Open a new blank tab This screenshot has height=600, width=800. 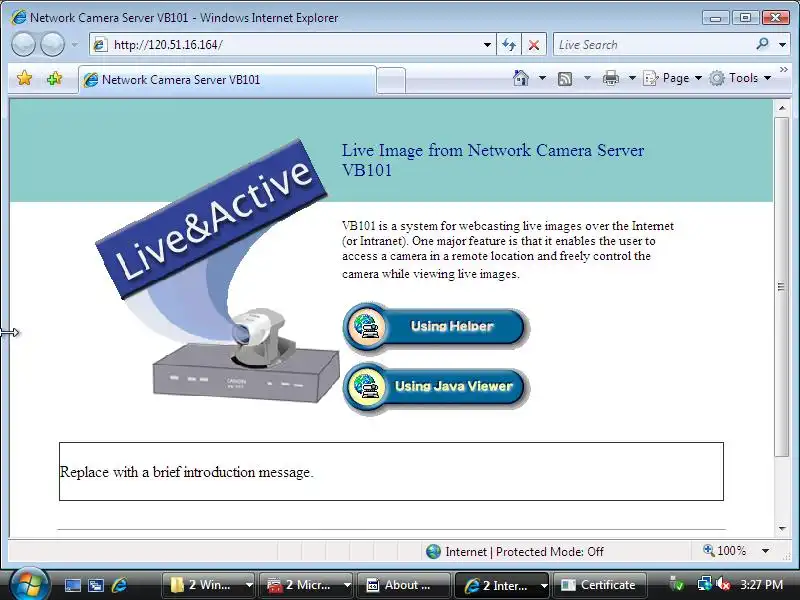391,81
